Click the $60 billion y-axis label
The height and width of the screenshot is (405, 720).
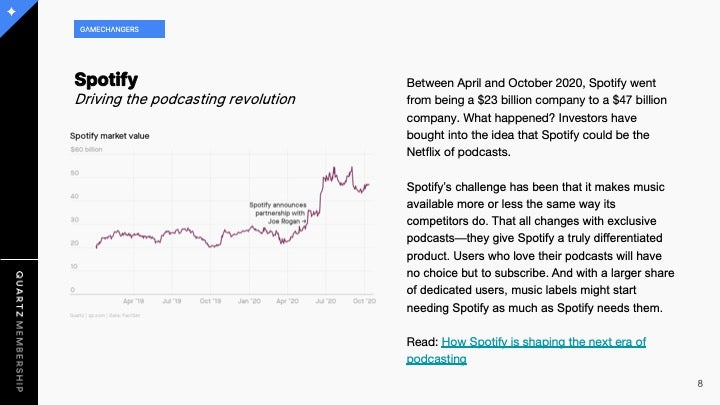tap(86, 150)
